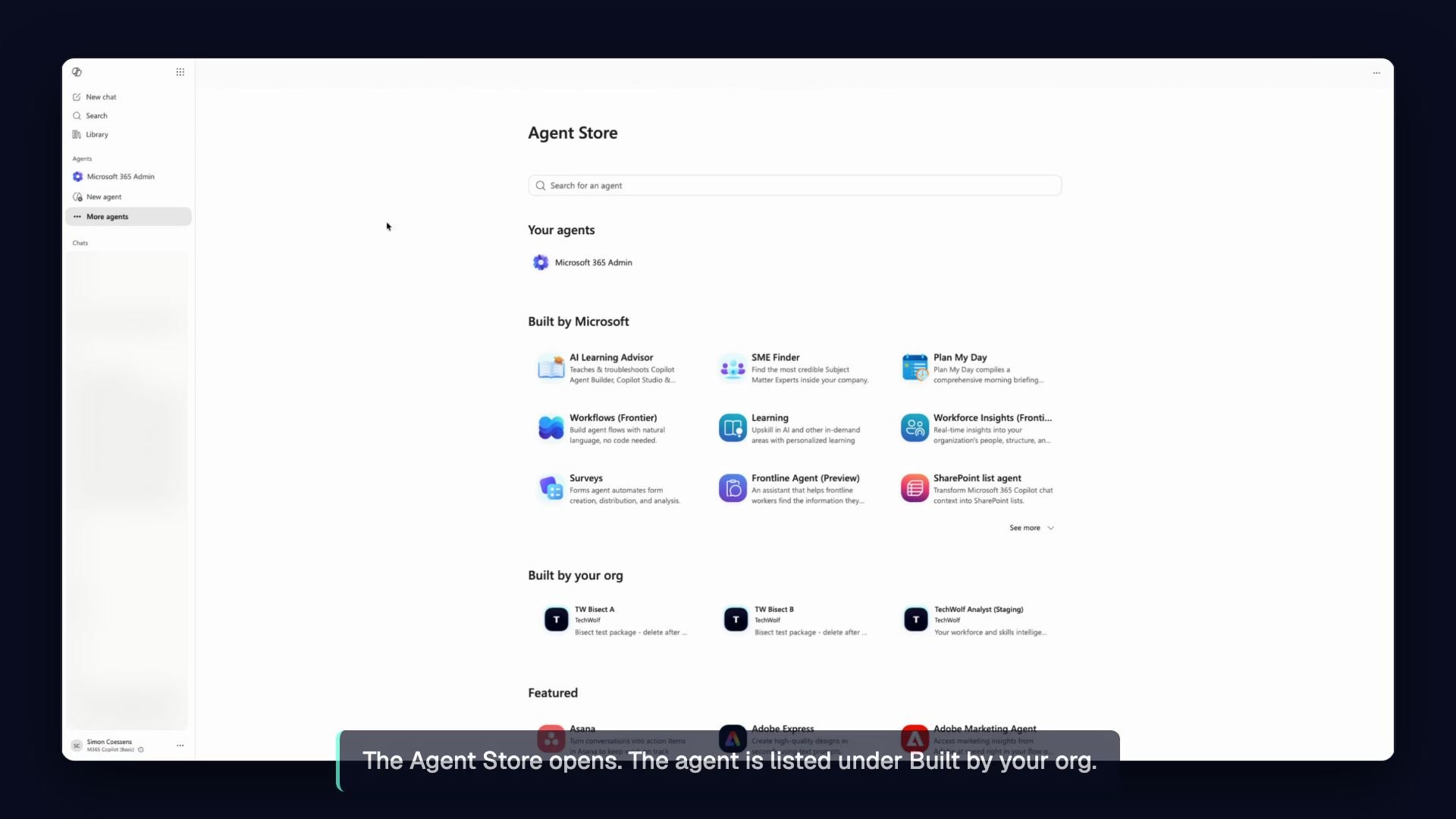Open the SME Finder agent title
The image size is (1456, 819).
[775, 357]
